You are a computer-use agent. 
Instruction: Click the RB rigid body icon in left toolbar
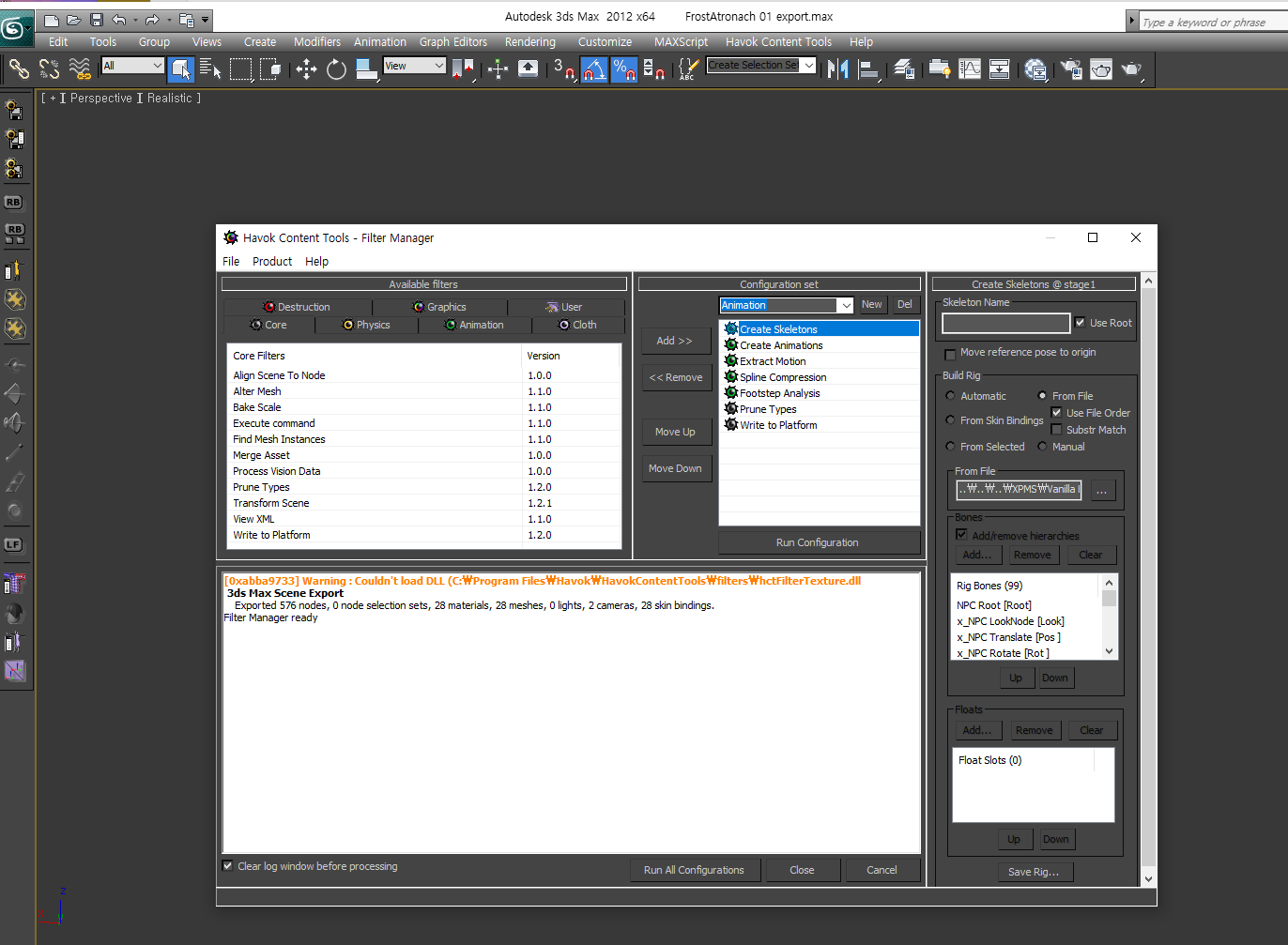(x=13, y=202)
